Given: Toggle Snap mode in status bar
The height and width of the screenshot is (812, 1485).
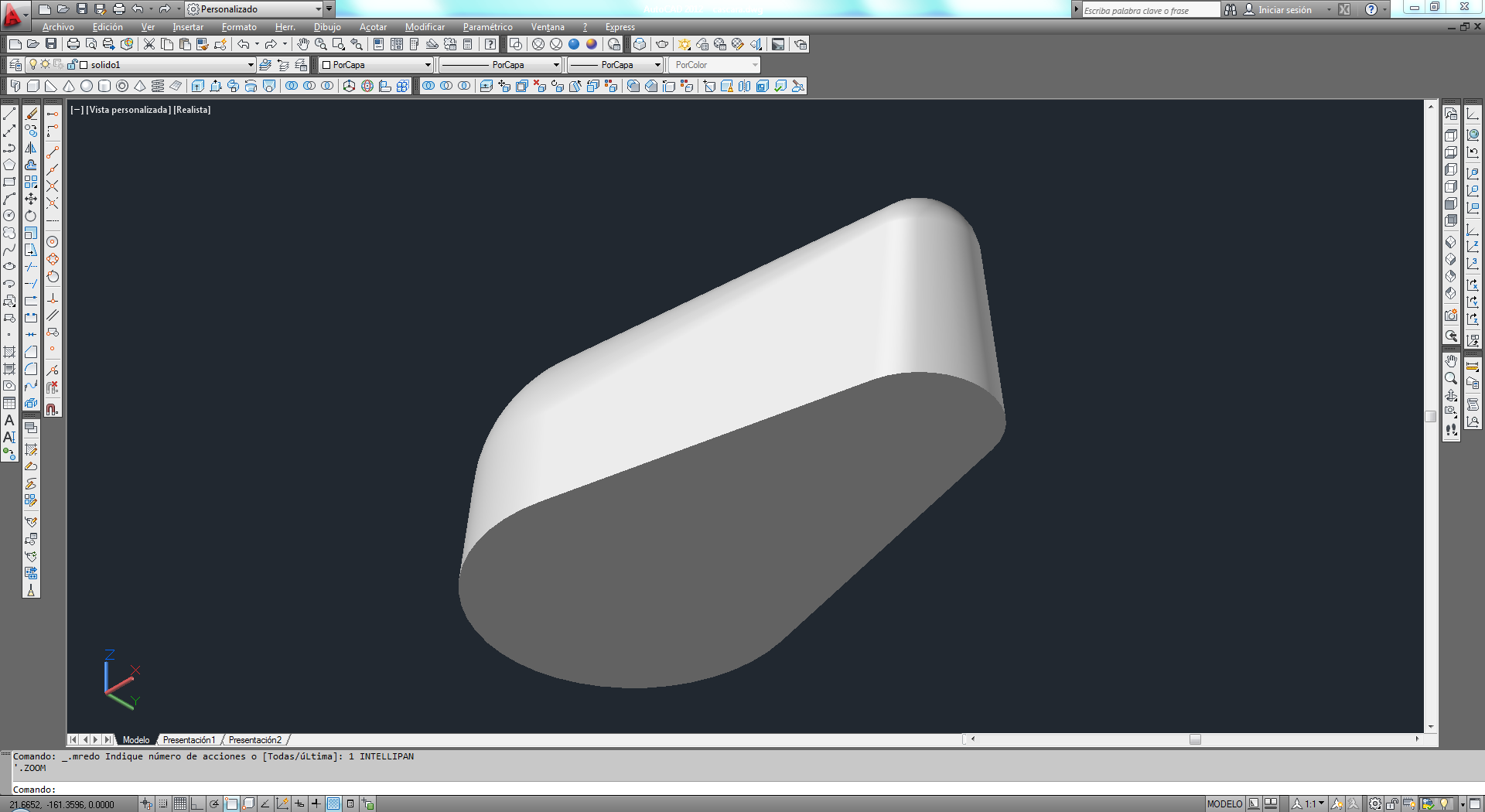Looking at the screenshot, I should click(163, 803).
